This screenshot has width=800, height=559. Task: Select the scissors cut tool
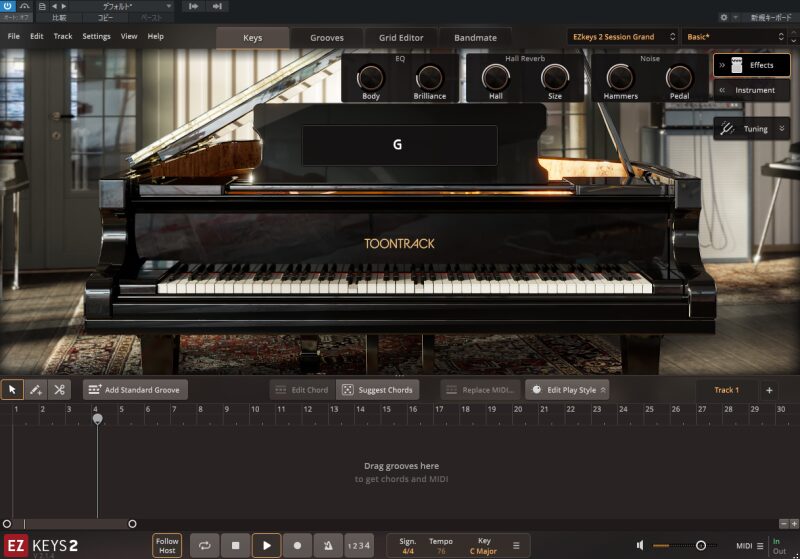pos(59,390)
